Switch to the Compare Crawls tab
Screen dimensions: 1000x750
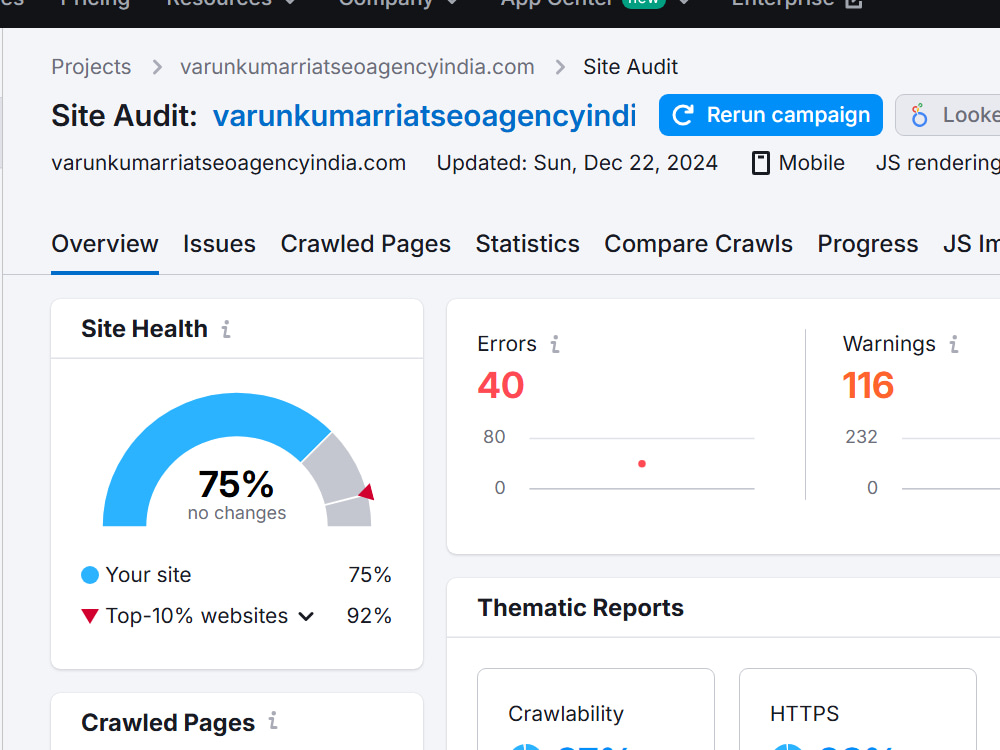coord(698,244)
